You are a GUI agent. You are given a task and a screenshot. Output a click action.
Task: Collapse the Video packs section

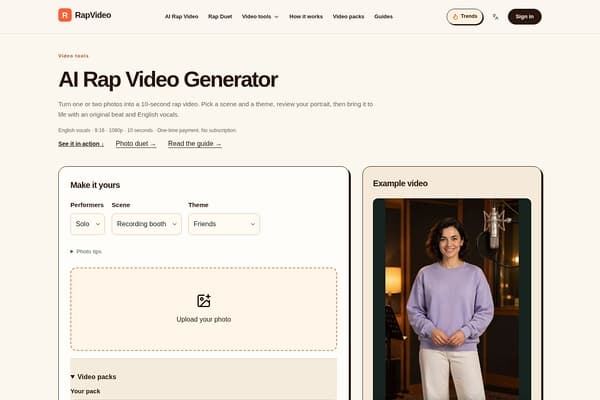click(93, 377)
